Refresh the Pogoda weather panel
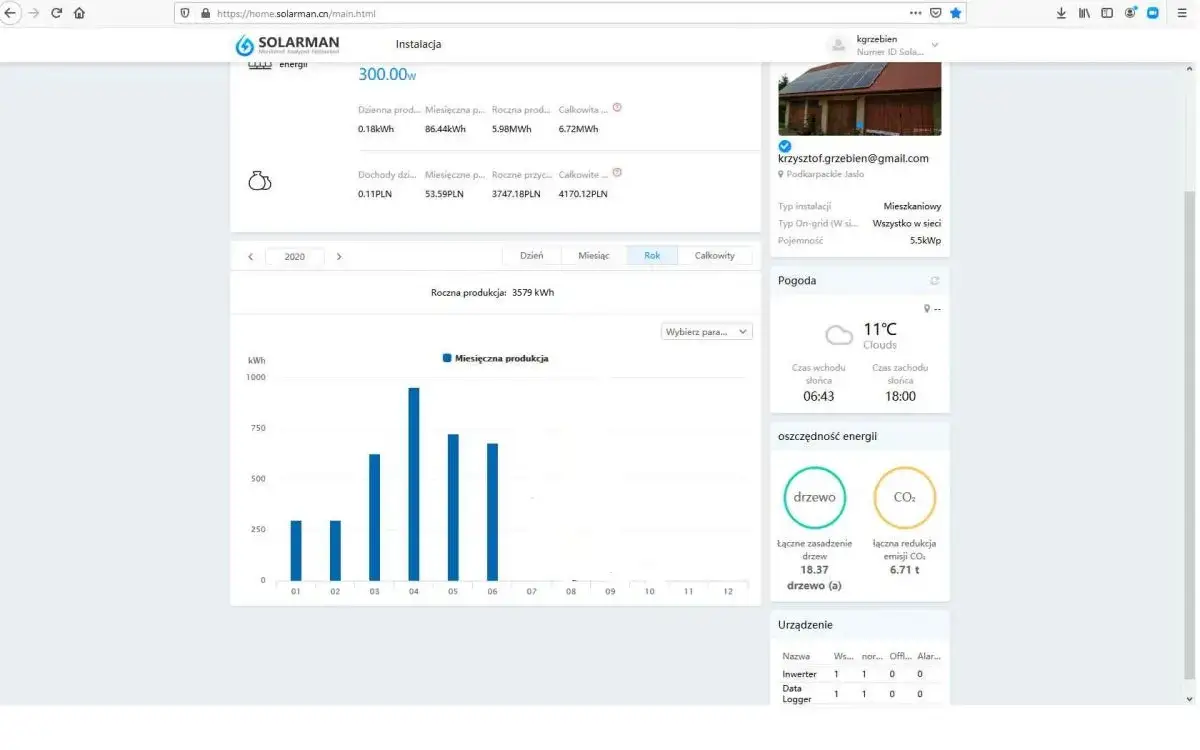This screenshot has width=1200, height=750. point(935,281)
